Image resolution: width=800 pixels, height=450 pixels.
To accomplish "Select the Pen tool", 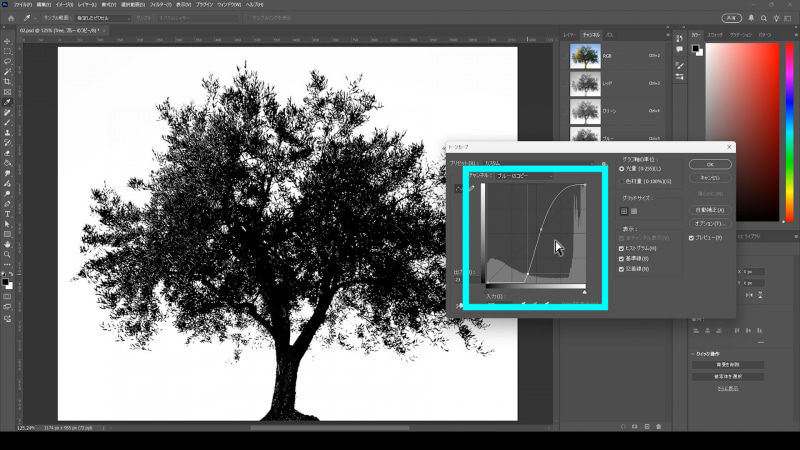I will tap(7, 204).
